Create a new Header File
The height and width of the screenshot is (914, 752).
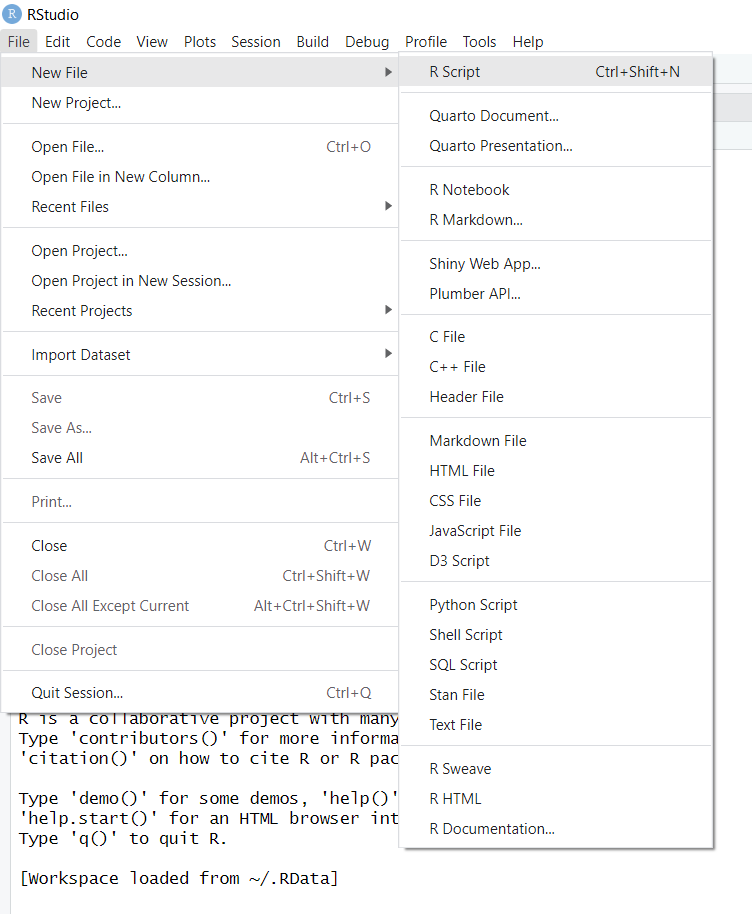pyautogui.click(x=556, y=397)
